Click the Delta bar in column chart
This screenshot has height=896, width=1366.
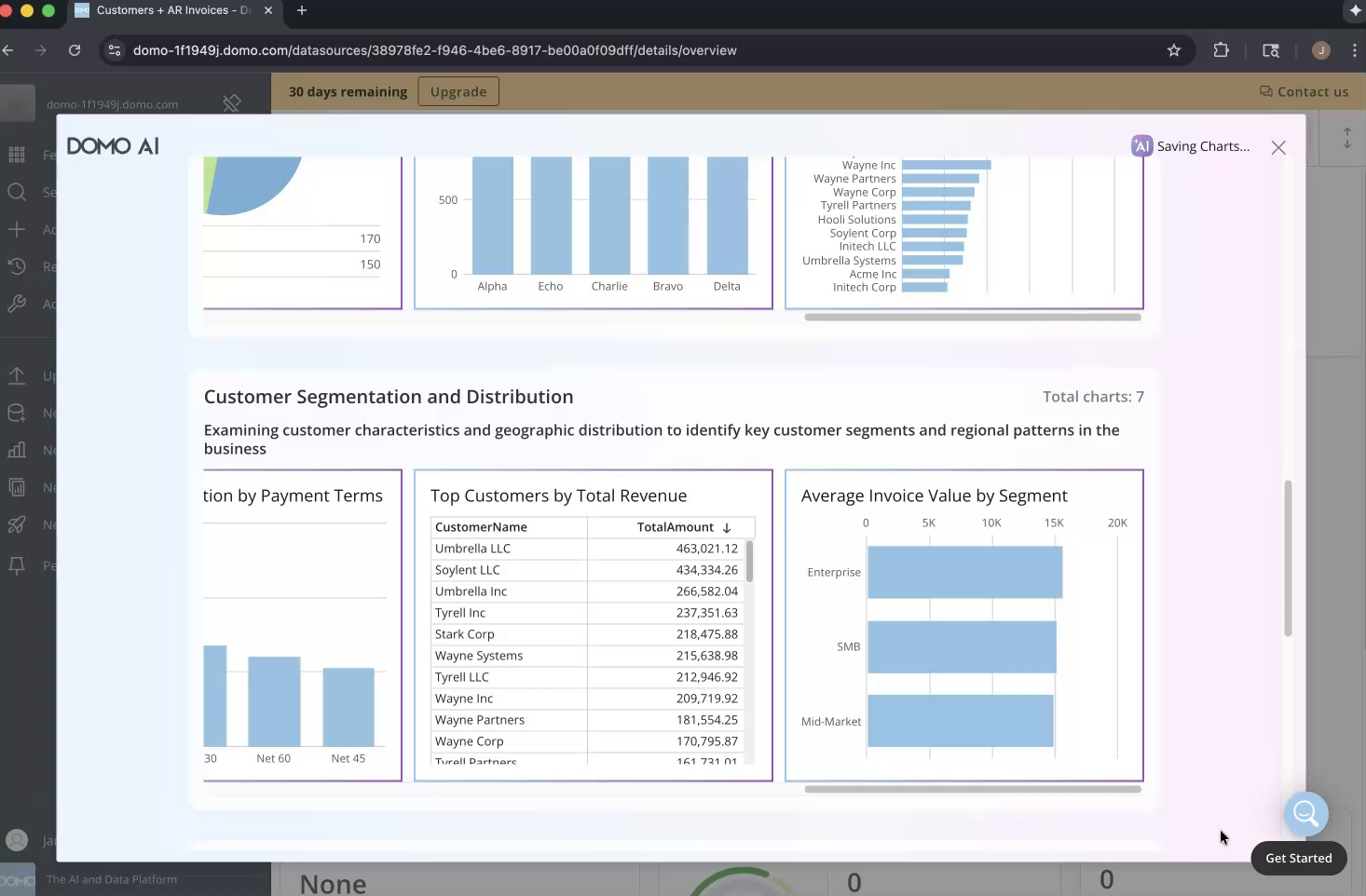click(727, 215)
